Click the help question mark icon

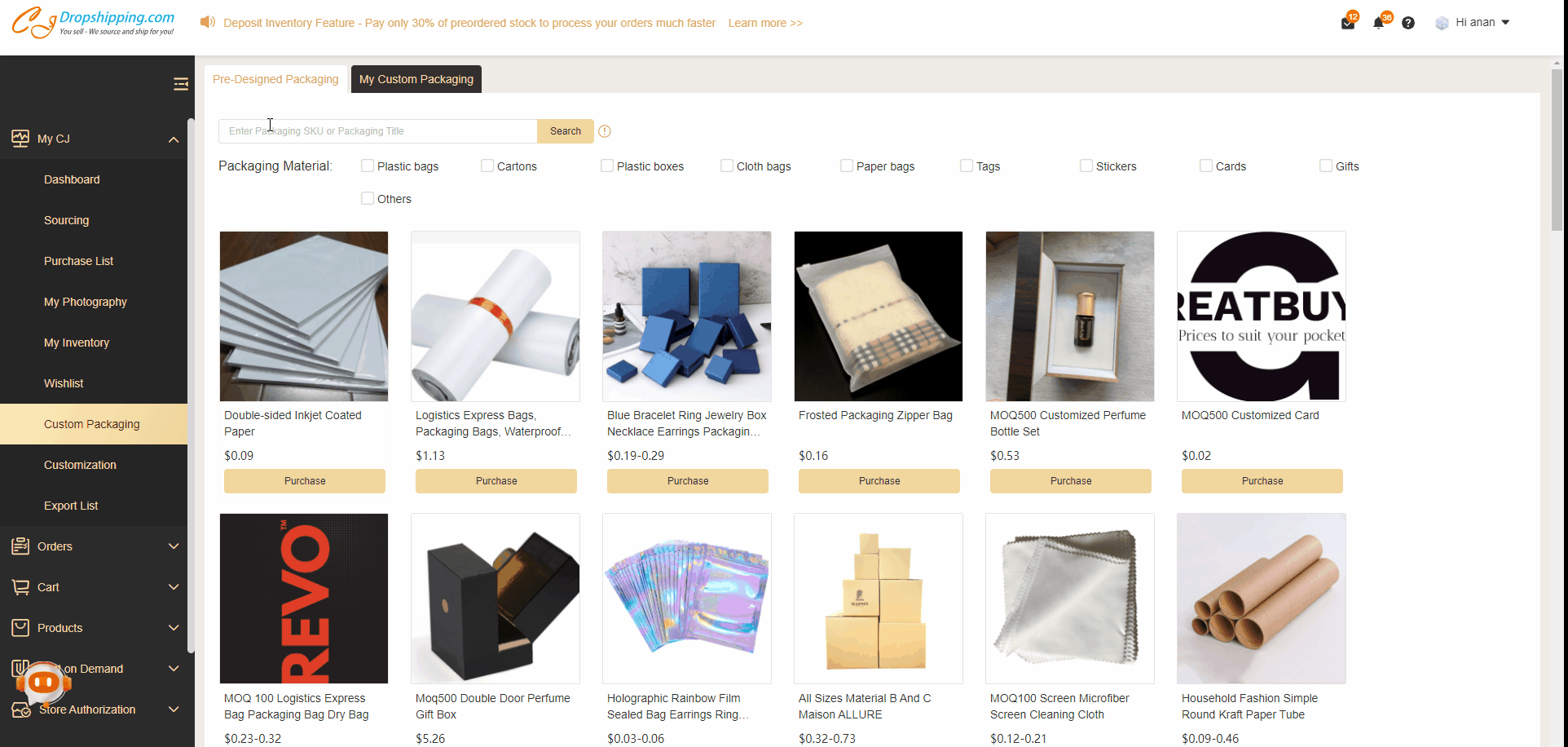(x=1408, y=23)
